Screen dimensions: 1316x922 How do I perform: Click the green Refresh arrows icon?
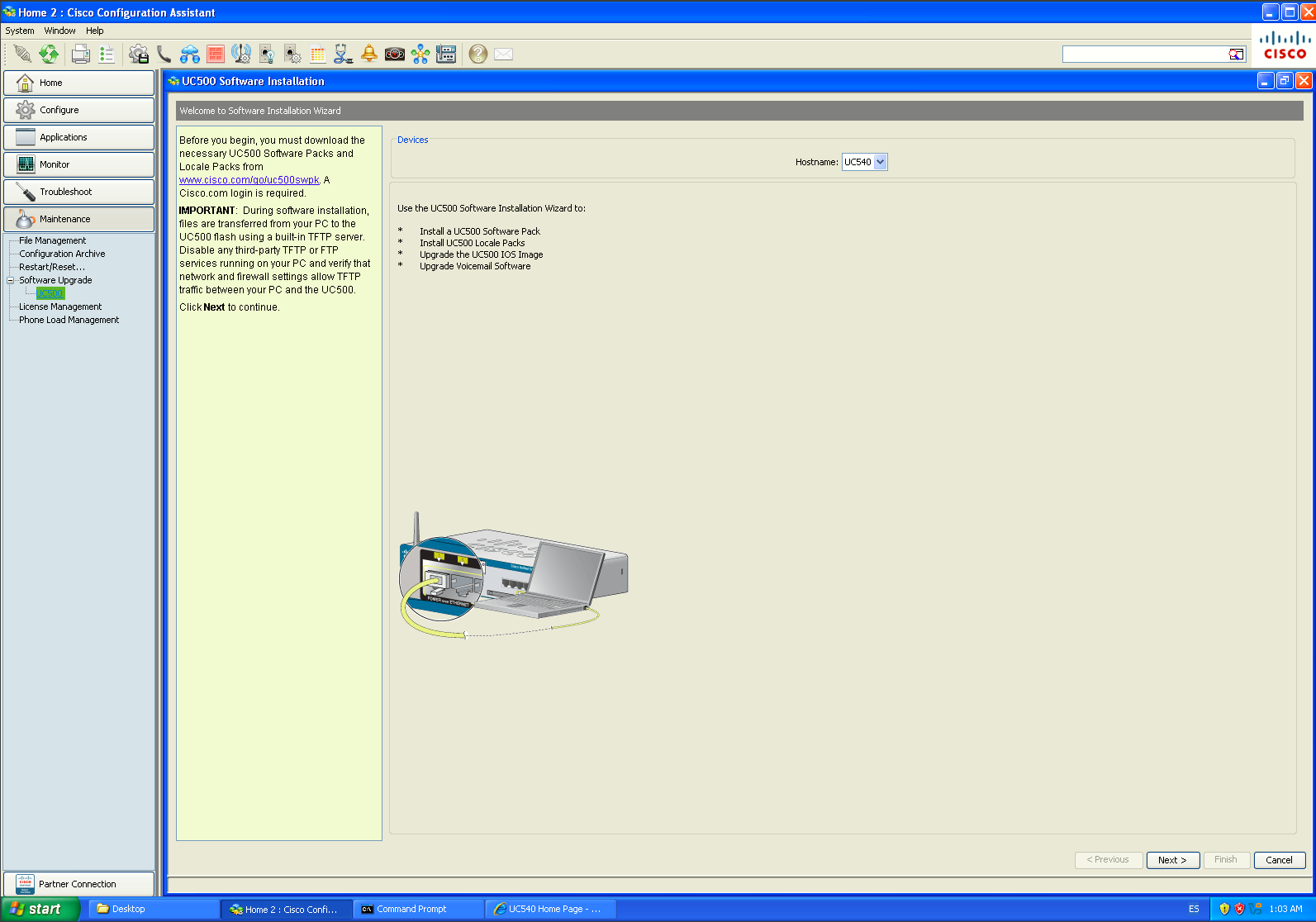click(49, 55)
